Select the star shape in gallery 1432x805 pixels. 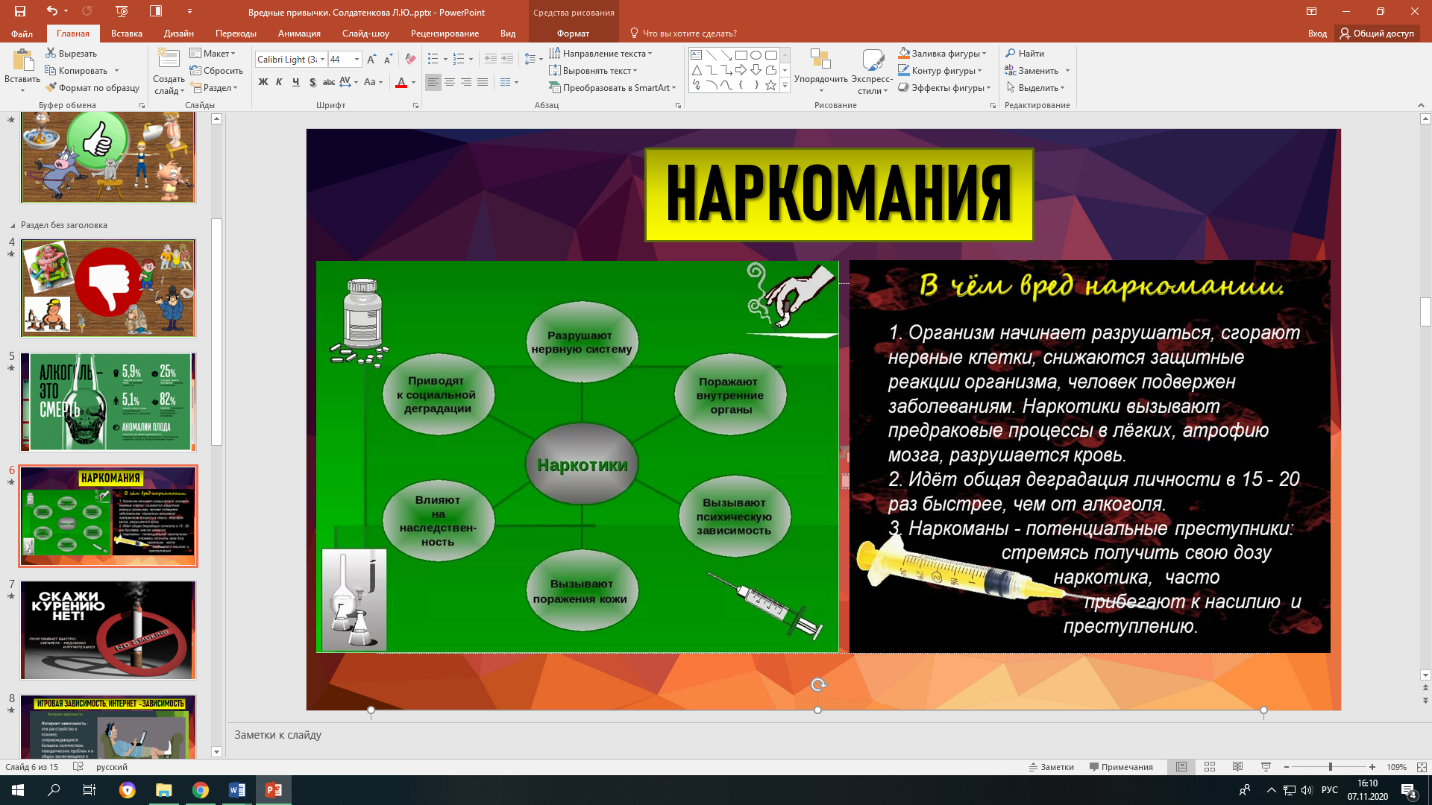(771, 85)
